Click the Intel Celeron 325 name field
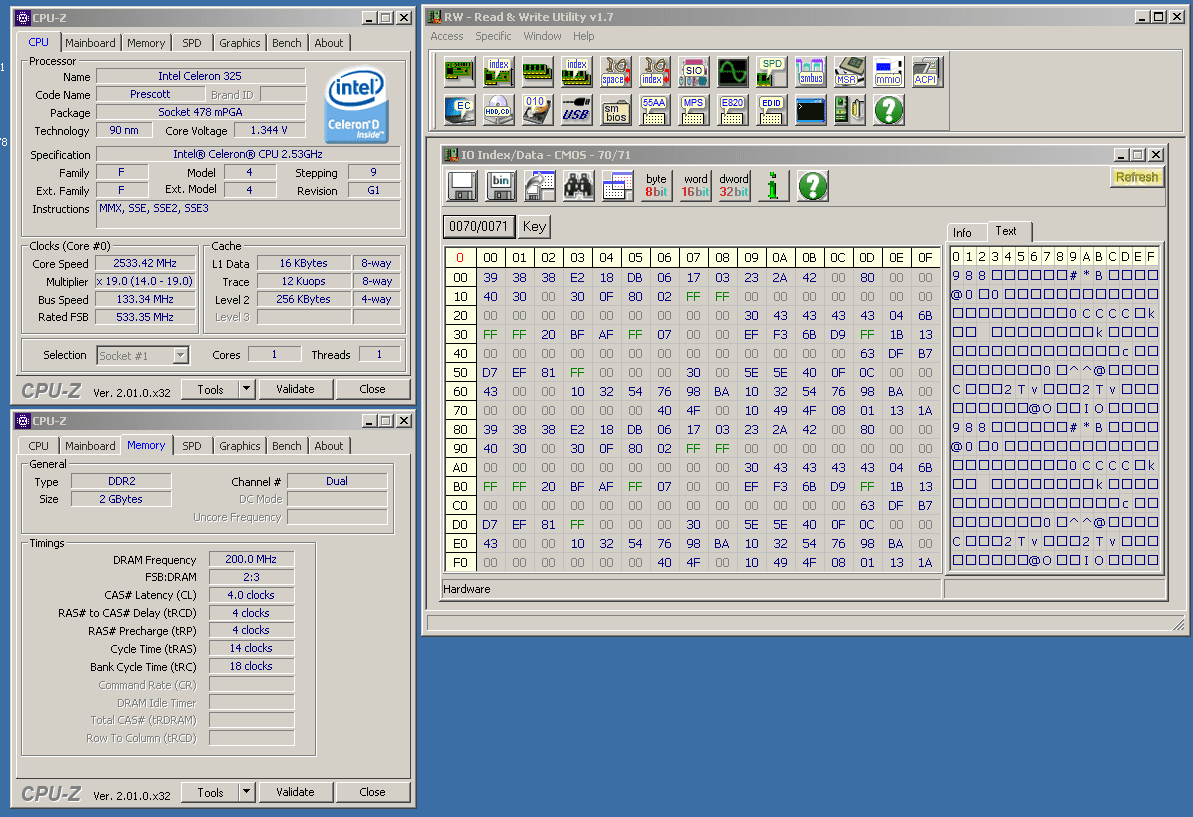Viewport: 1193px width, 817px height. pos(201,76)
